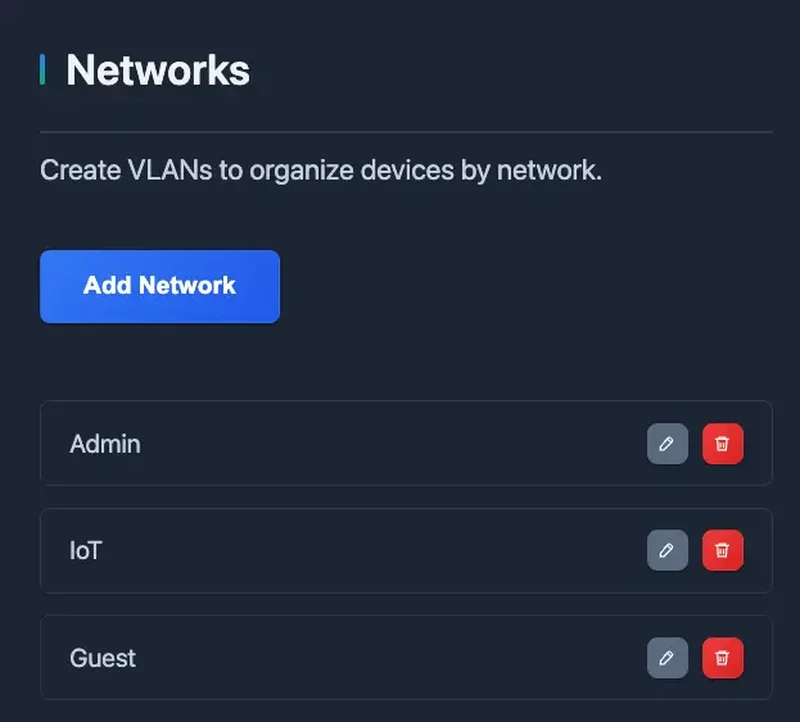Click the IoT network name label

[88, 550]
